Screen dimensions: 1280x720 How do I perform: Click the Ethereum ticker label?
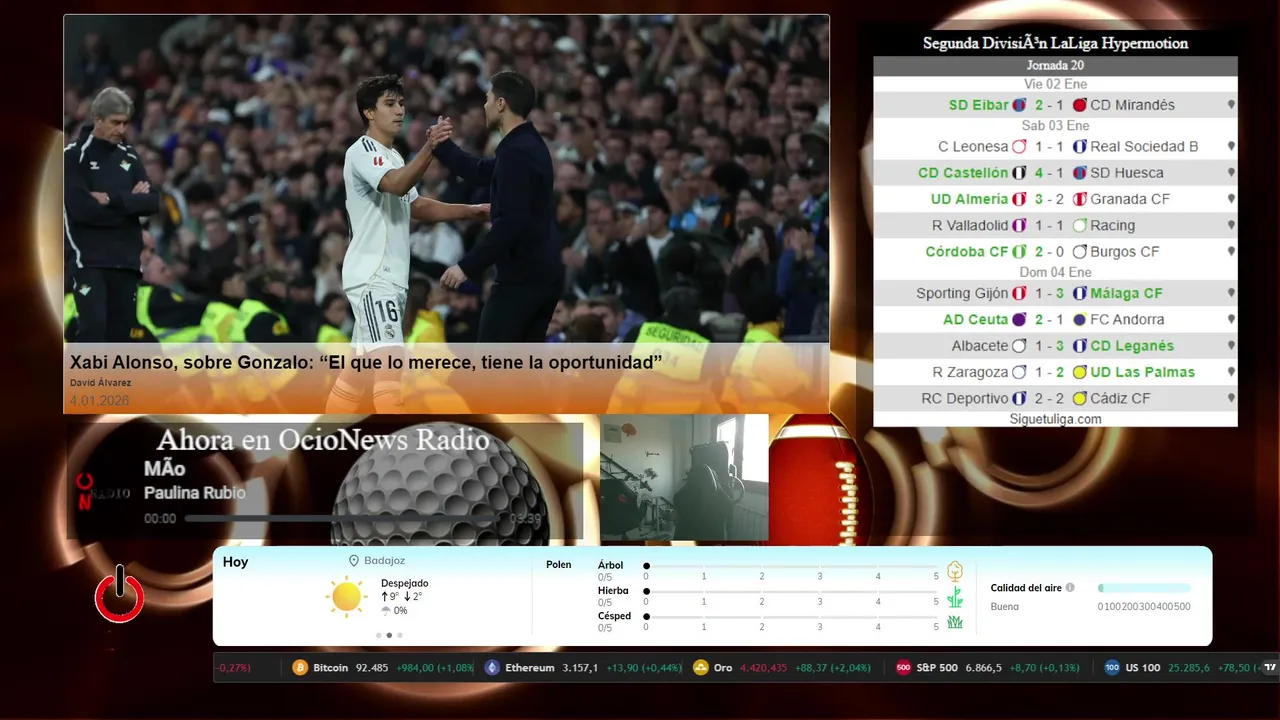point(530,668)
